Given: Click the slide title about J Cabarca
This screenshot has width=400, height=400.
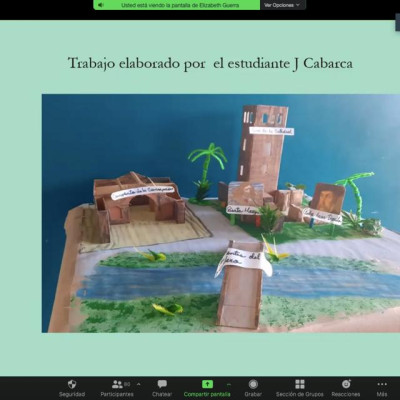Looking at the screenshot, I should (210, 63).
